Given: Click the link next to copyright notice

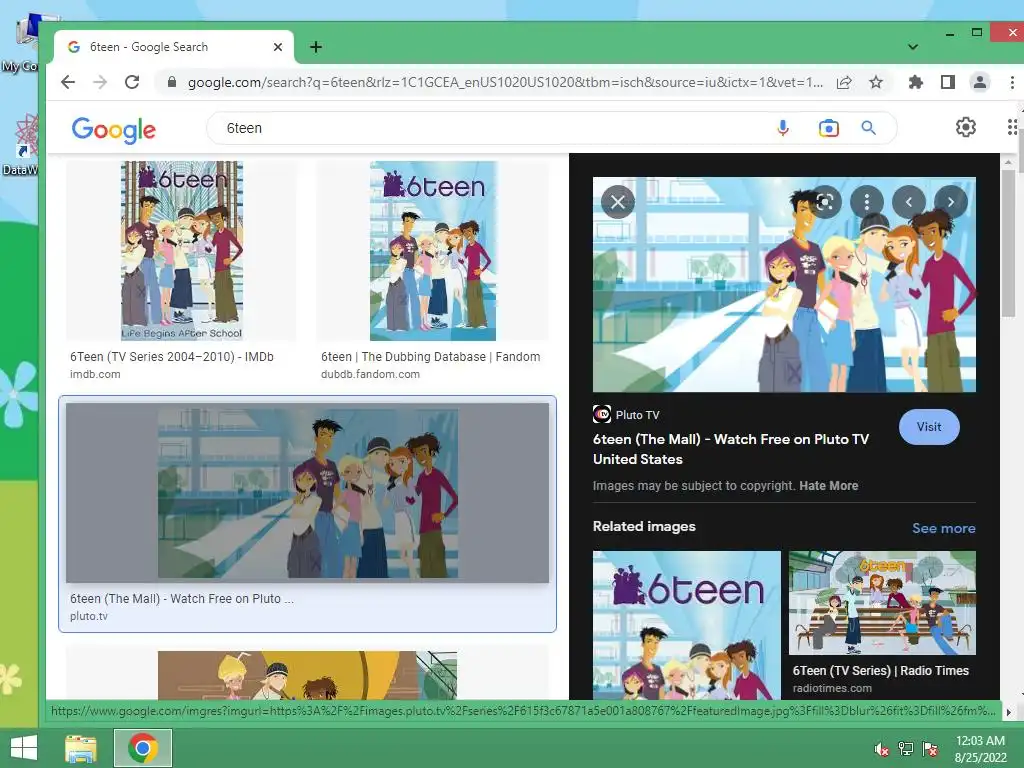Looking at the screenshot, I should pyautogui.click(x=828, y=486).
